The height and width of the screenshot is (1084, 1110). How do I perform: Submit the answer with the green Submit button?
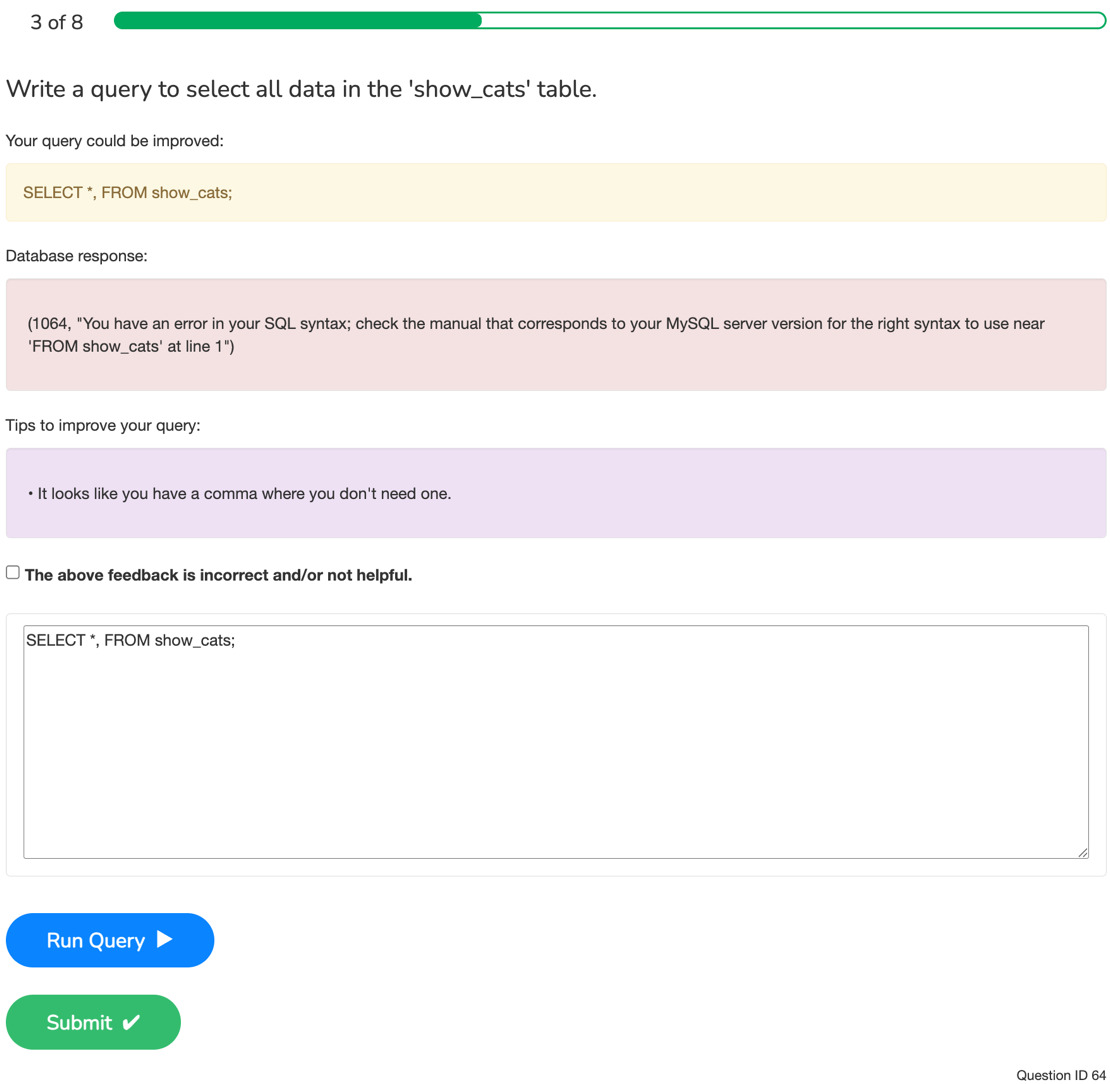93,1022
